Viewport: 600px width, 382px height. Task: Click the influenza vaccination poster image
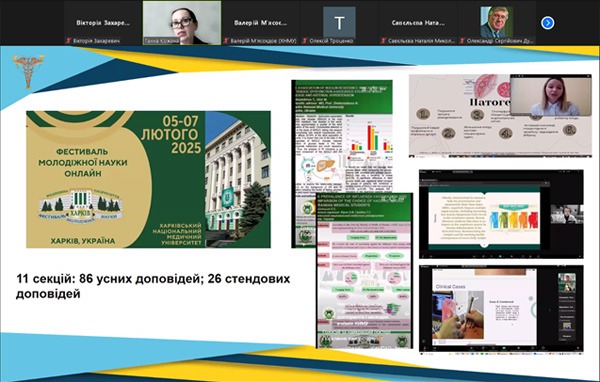(x=364, y=271)
